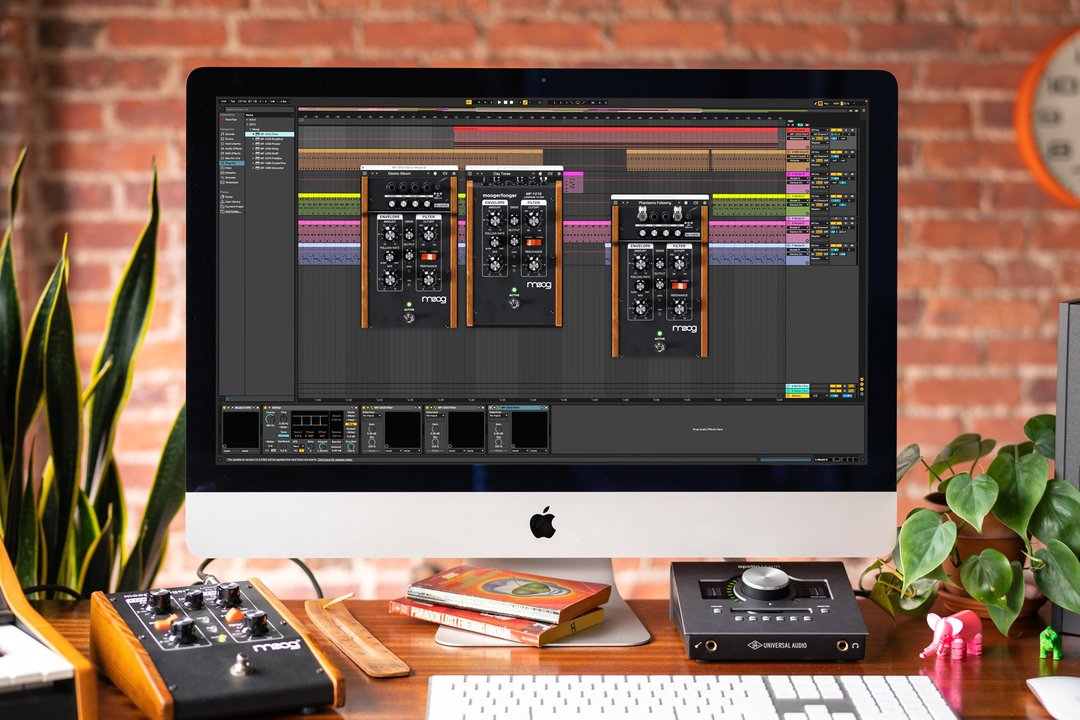Start playback with the transport Play button

click(x=499, y=103)
